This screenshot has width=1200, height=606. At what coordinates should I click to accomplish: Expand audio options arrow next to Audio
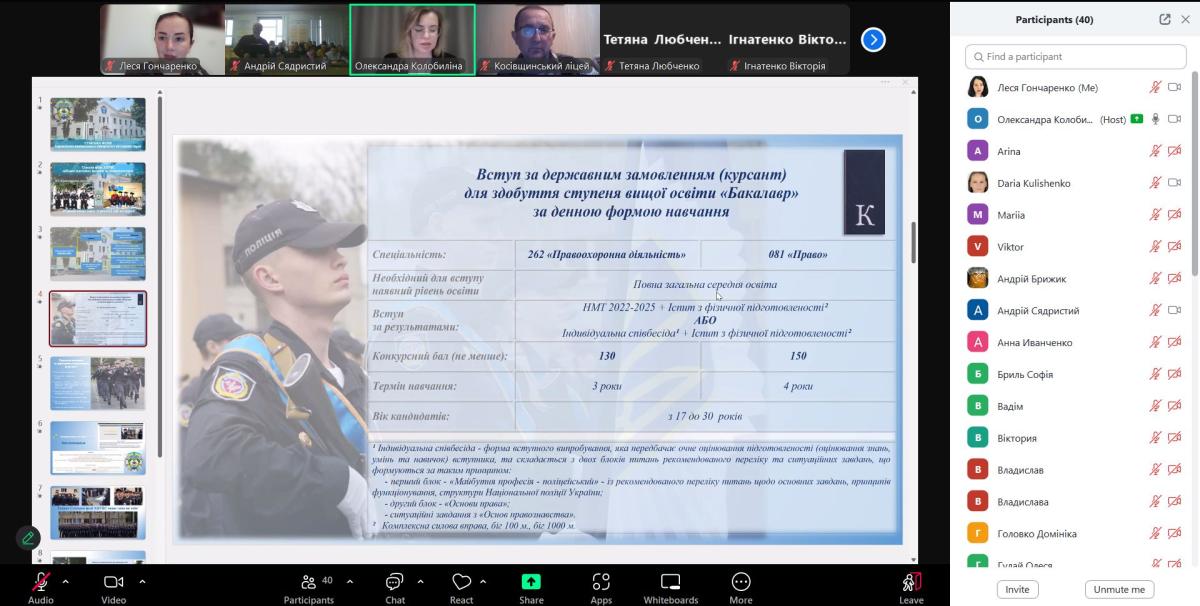66,581
